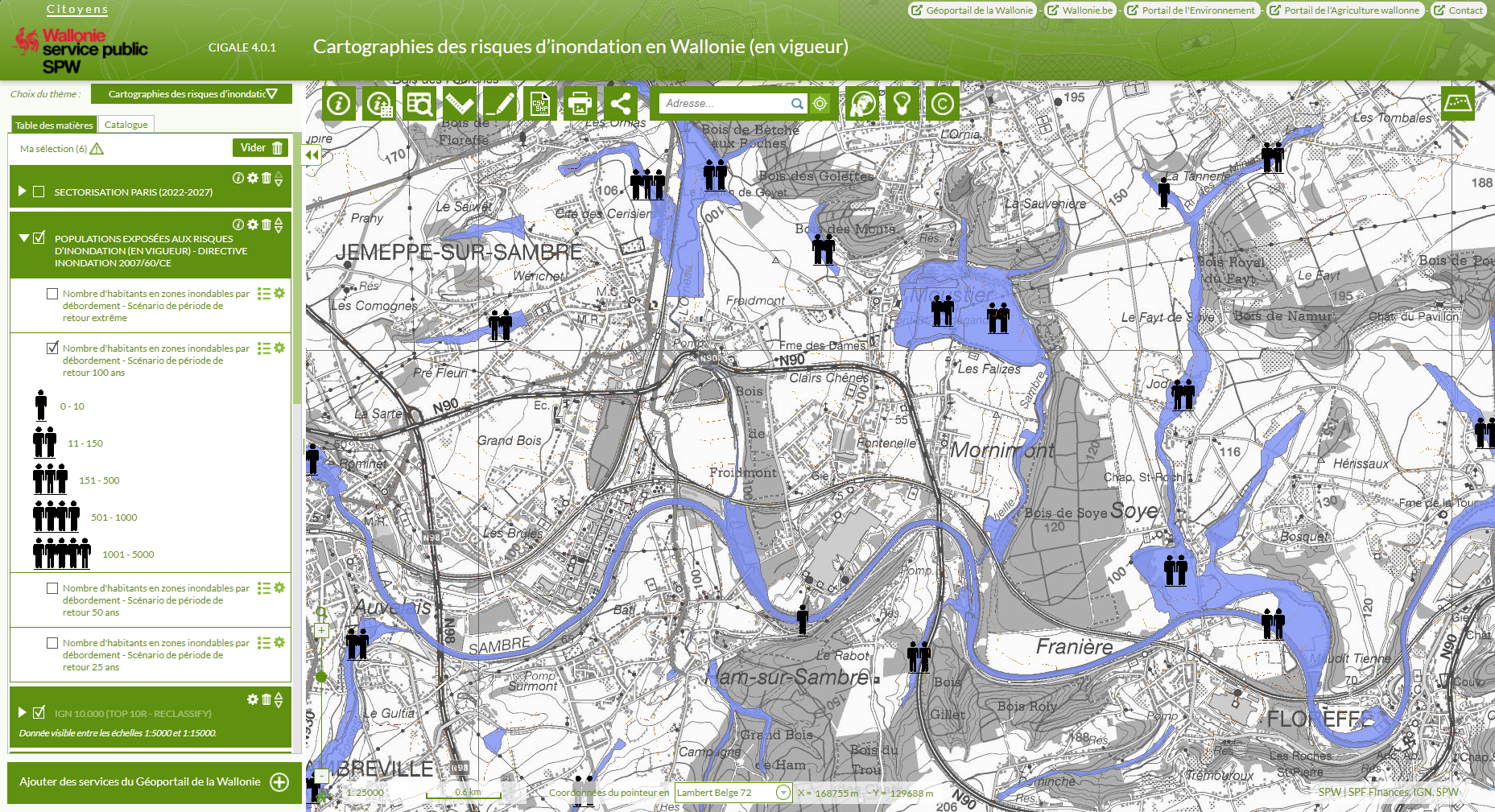
Task: Click into the Adresse search field
Action: (725, 104)
